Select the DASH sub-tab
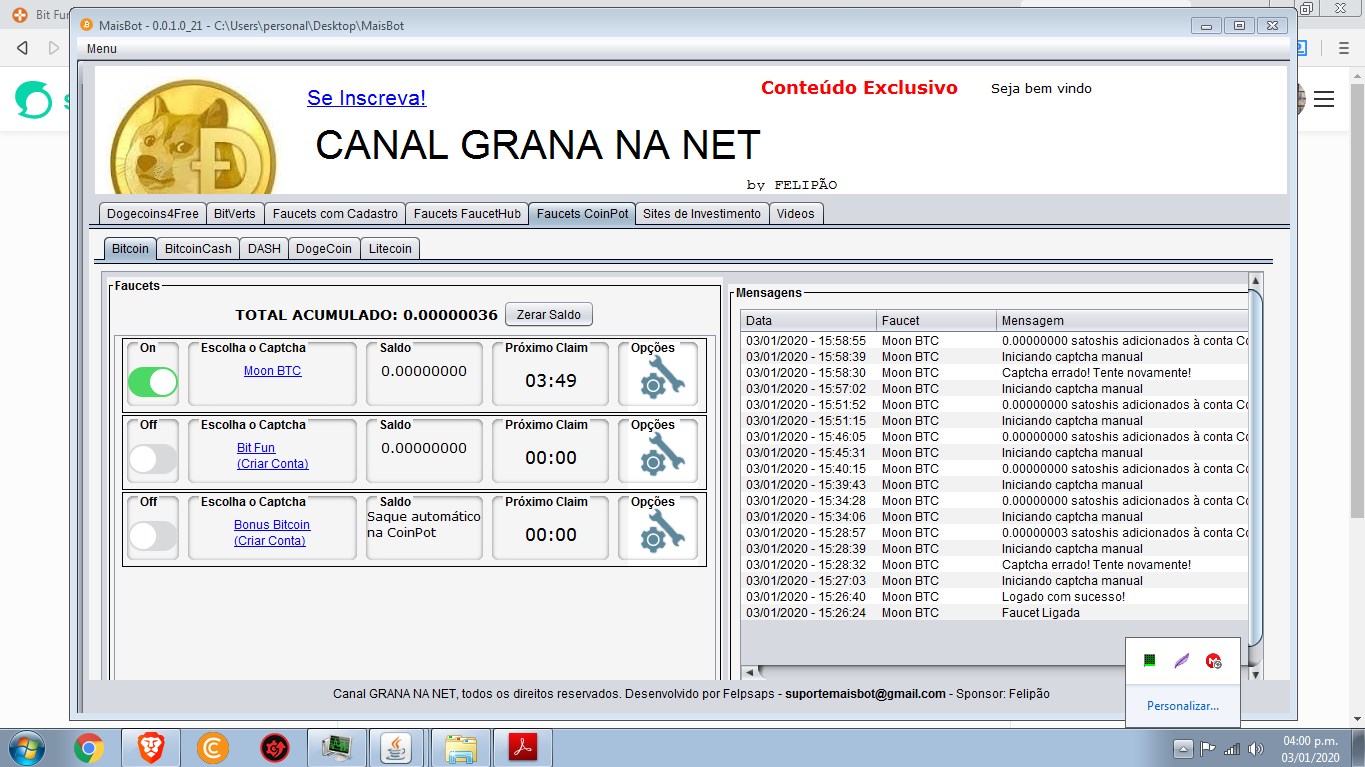This screenshot has width=1365, height=767. coord(264,248)
